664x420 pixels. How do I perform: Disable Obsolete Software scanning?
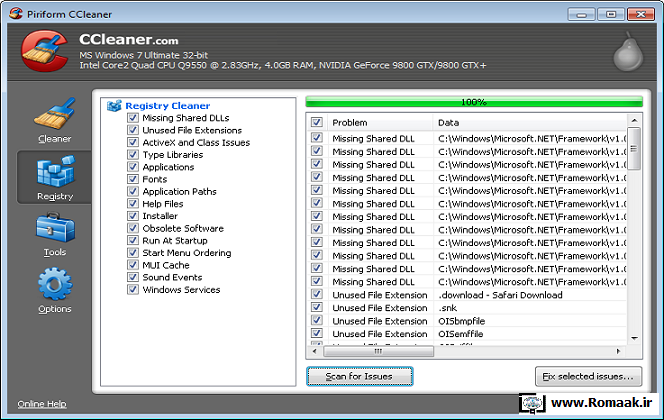133,228
